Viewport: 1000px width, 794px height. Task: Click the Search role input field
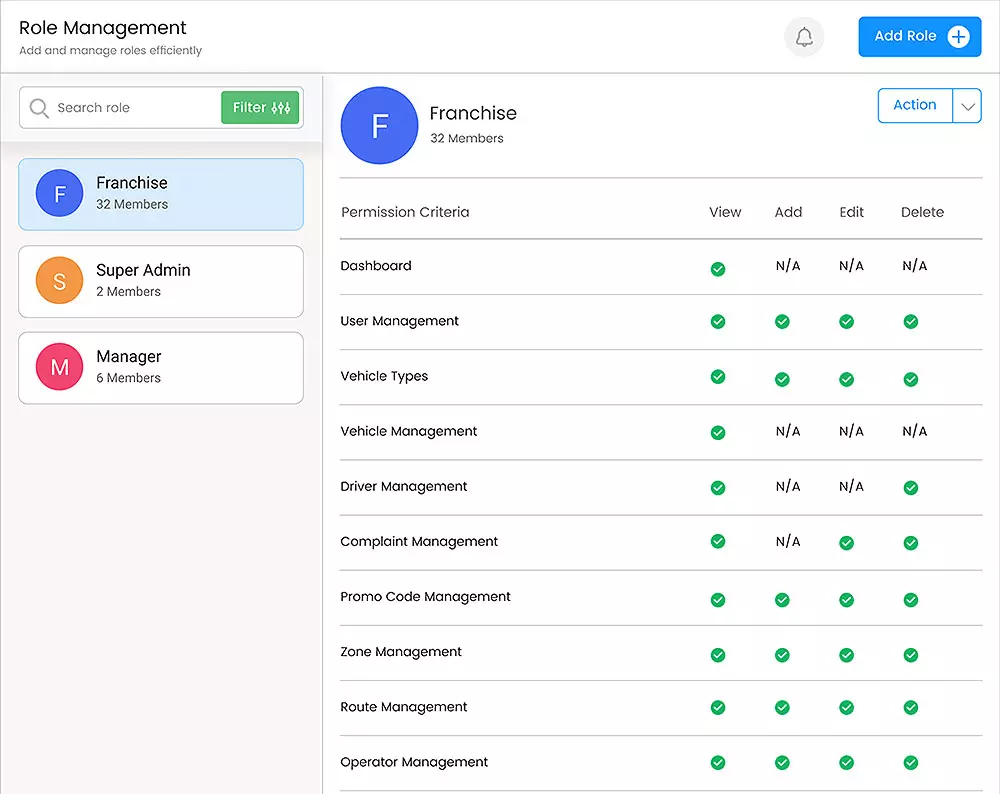[x=161, y=107]
